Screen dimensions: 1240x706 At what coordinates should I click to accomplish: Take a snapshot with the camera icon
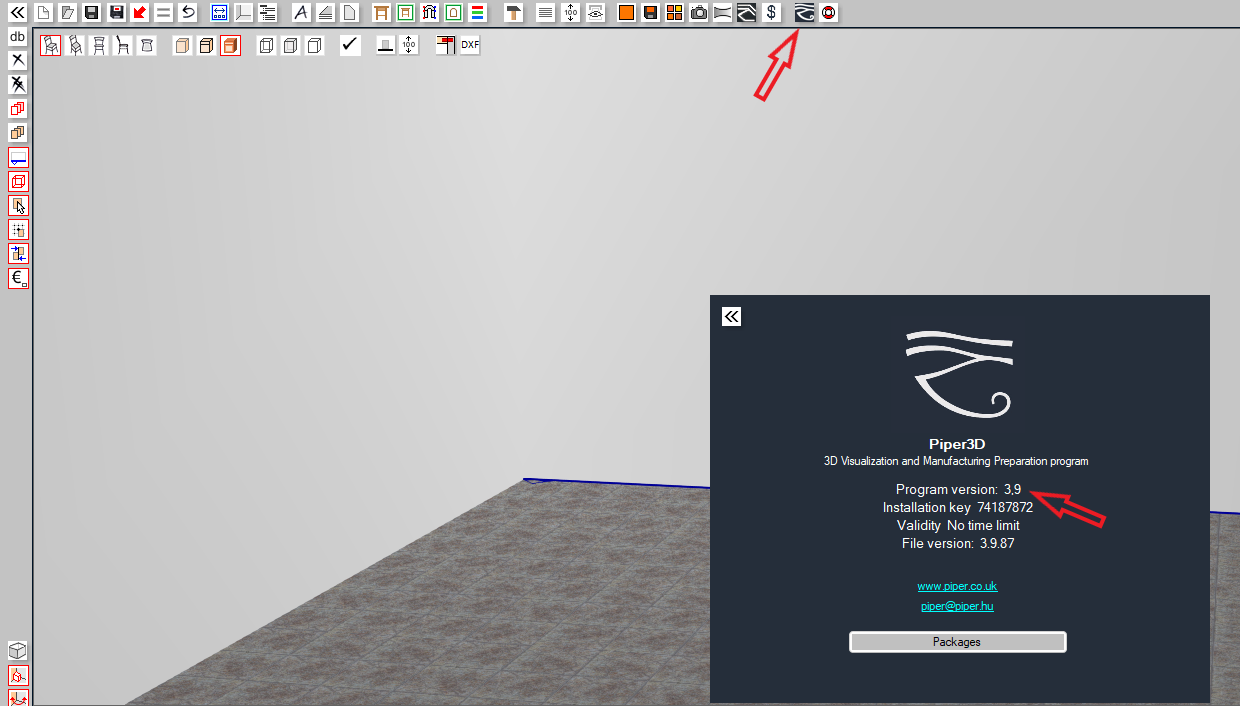(x=699, y=13)
